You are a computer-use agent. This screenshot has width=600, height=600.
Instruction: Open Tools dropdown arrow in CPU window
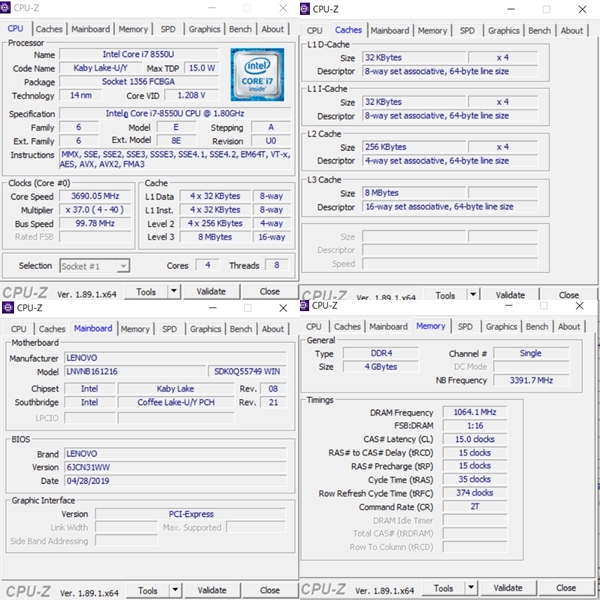tap(174, 292)
